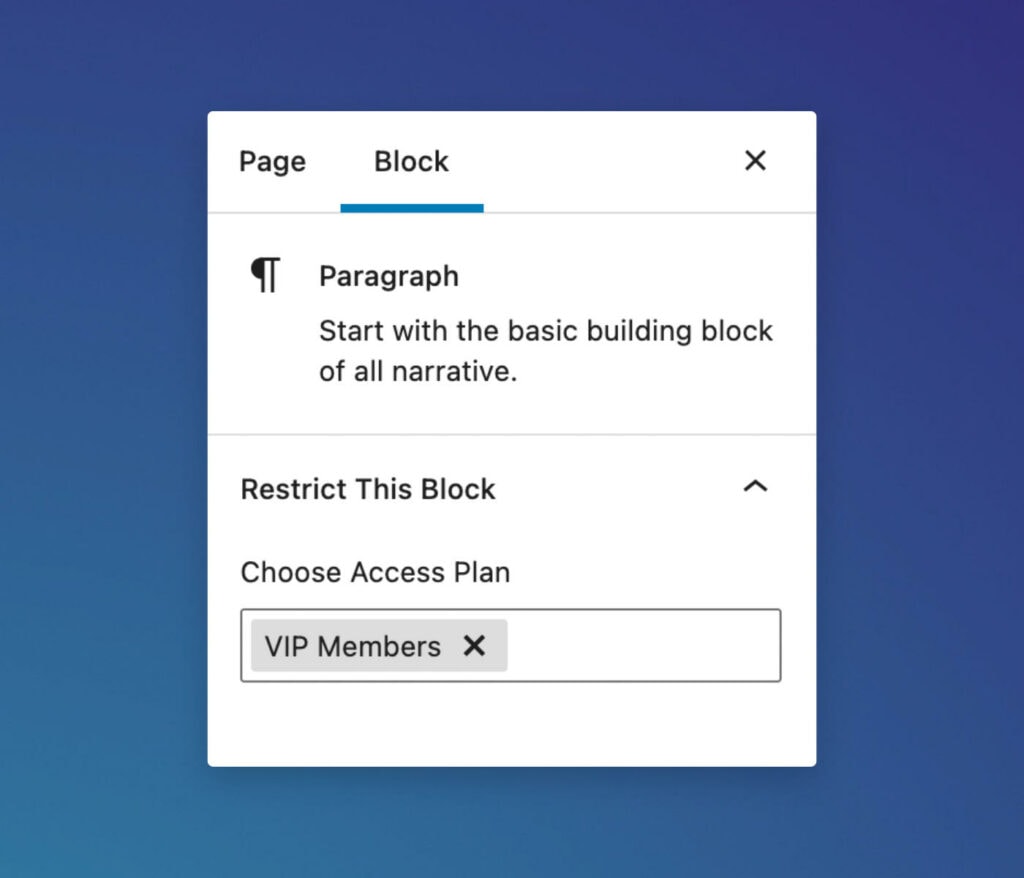The image size is (1024, 878).
Task: Remove VIP Members using its delete icon
Action: pos(475,646)
